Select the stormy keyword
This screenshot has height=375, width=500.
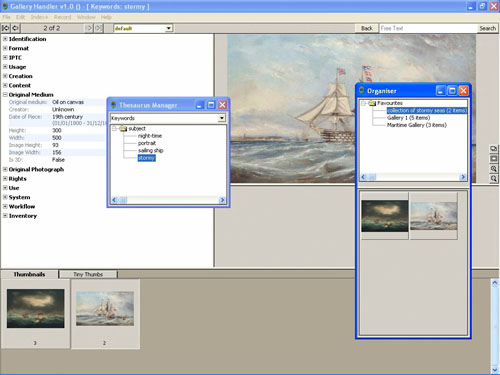(x=146, y=158)
